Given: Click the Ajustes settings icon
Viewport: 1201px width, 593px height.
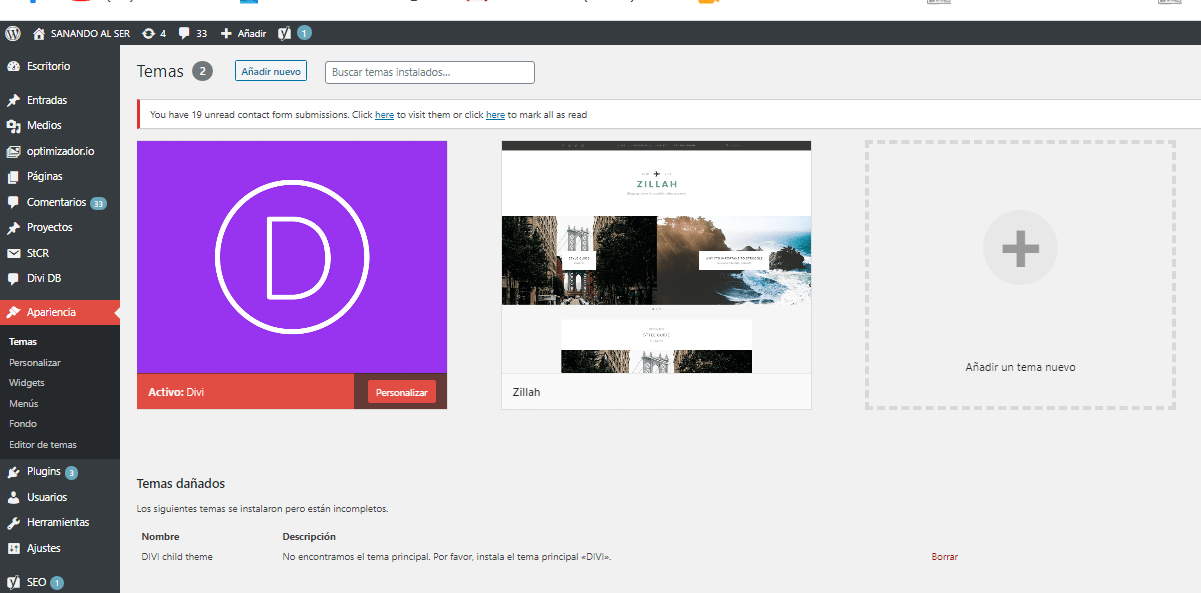Looking at the screenshot, I should [x=13, y=548].
